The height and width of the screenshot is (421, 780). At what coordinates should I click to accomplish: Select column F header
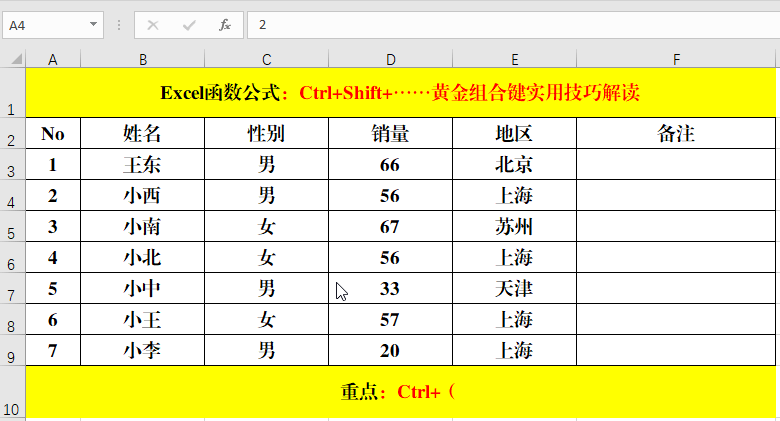point(676,60)
